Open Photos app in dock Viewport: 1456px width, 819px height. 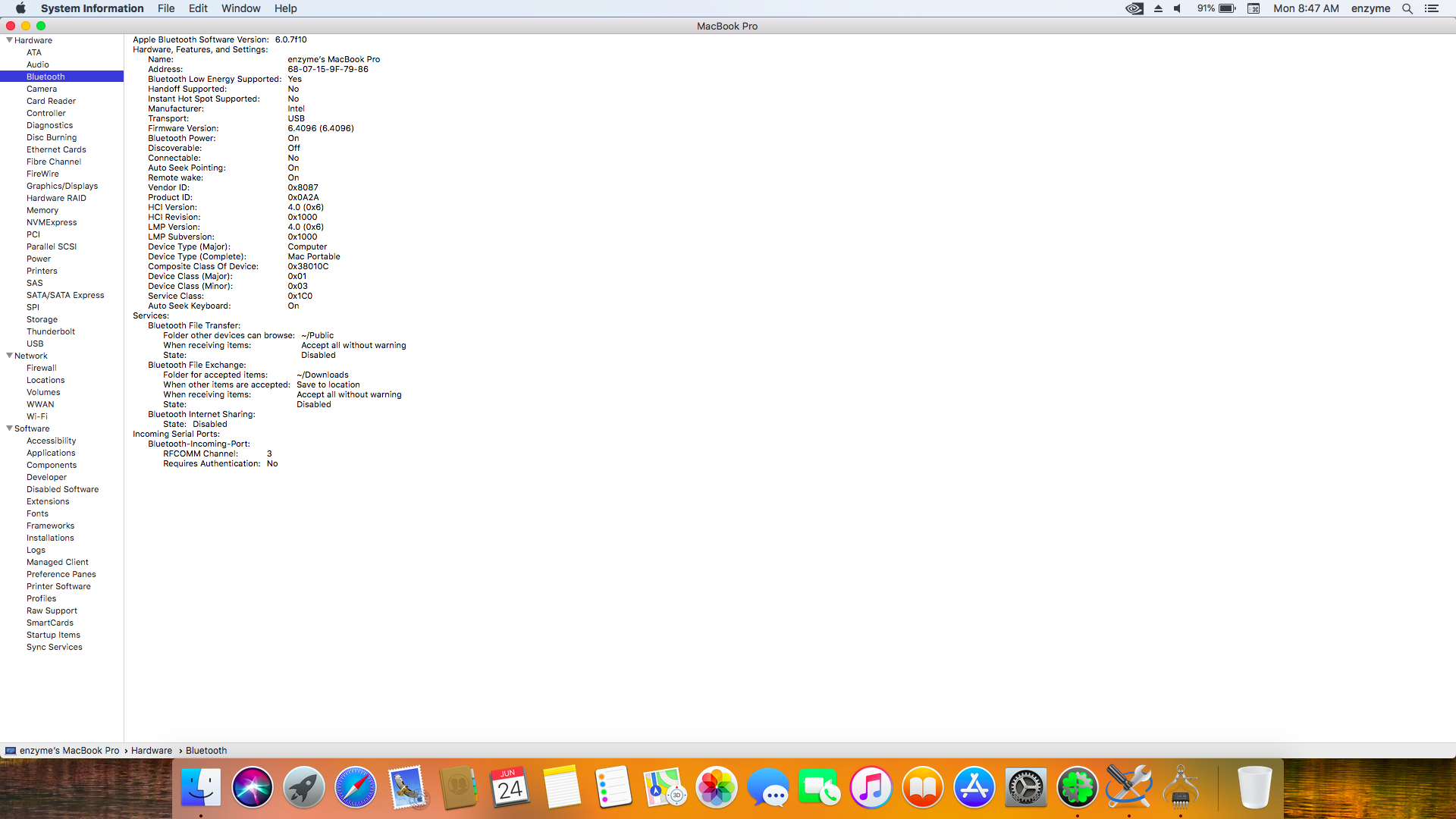tap(716, 787)
